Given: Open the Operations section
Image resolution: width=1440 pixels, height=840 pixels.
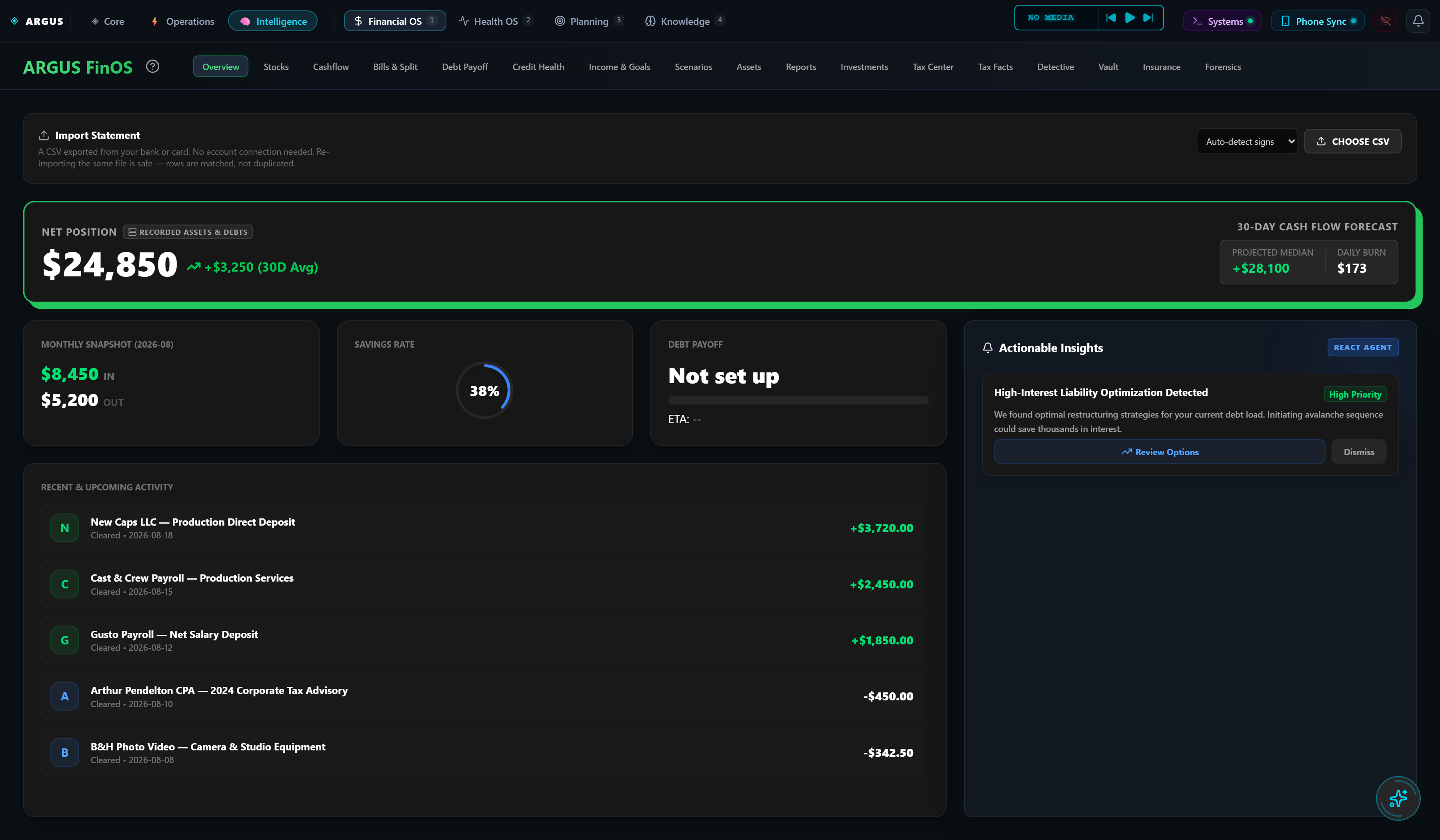Looking at the screenshot, I should pyautogui.click(x=182, y=21).
